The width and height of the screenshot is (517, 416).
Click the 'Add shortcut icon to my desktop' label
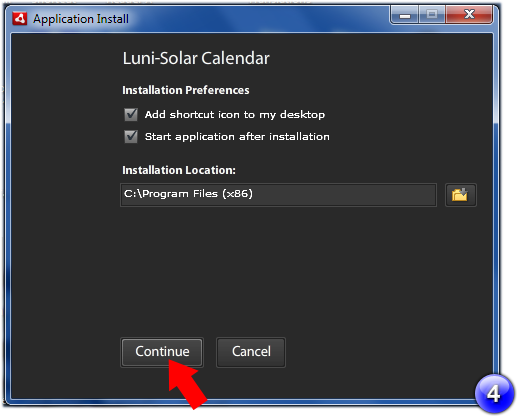pos(235,115)
